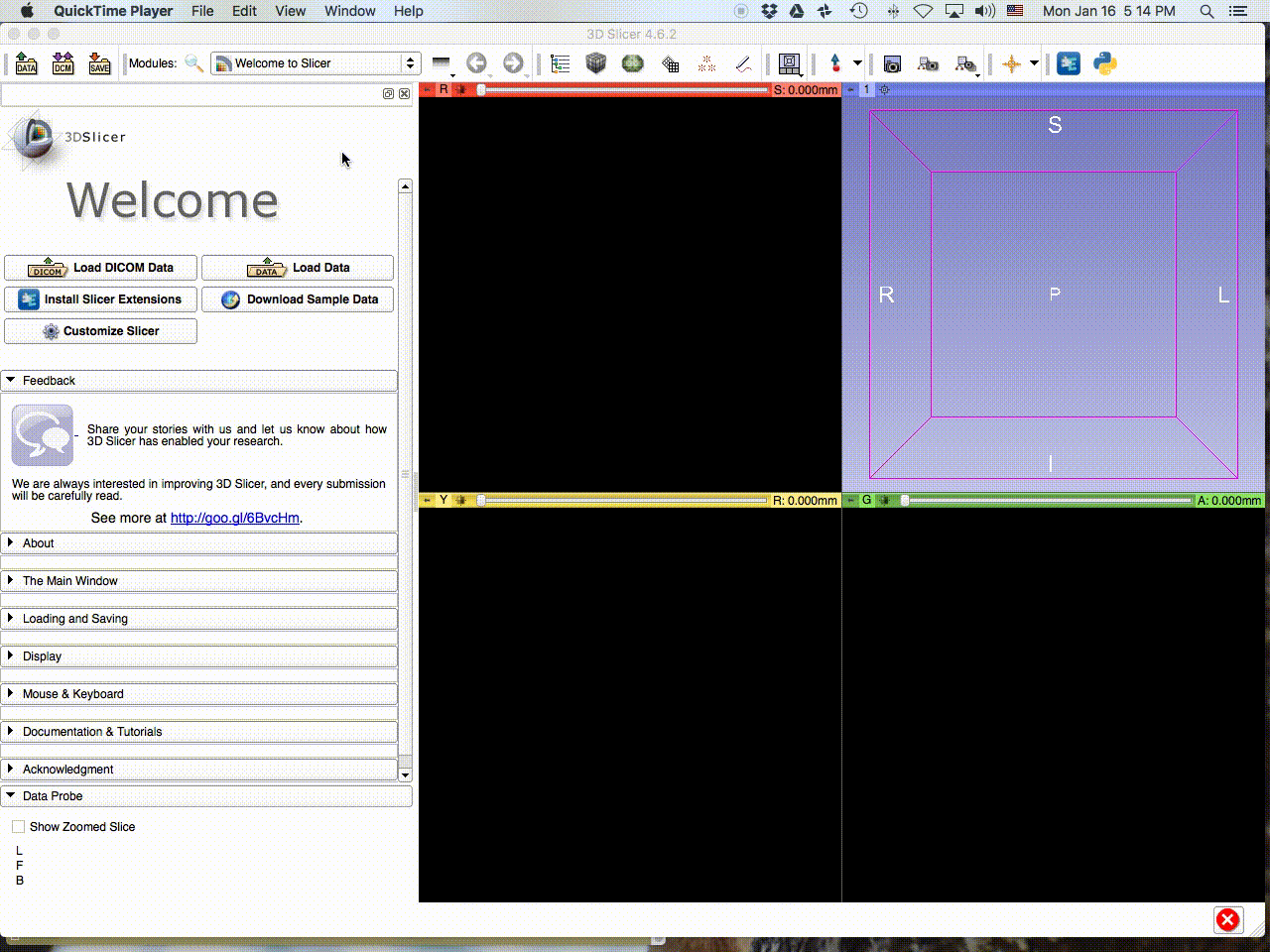Expand the Display section
Screen dimensions: 1270x952
199,656
